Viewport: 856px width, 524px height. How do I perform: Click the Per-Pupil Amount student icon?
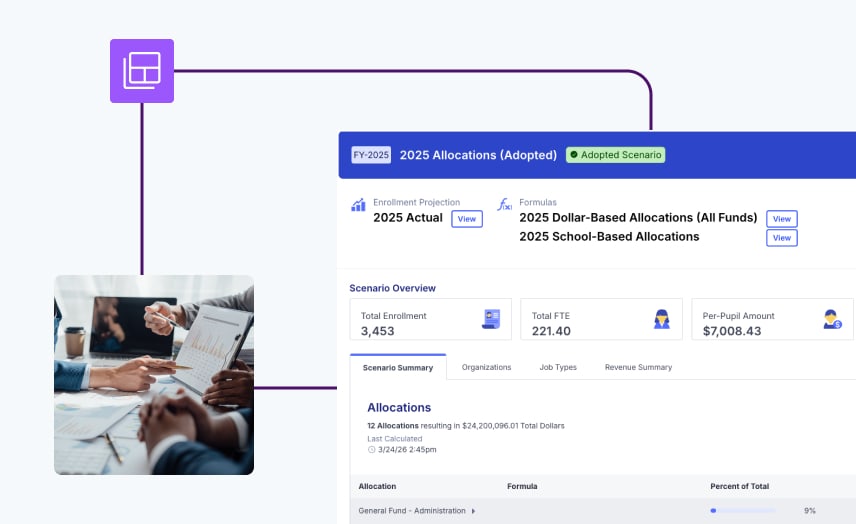(833, 319)
